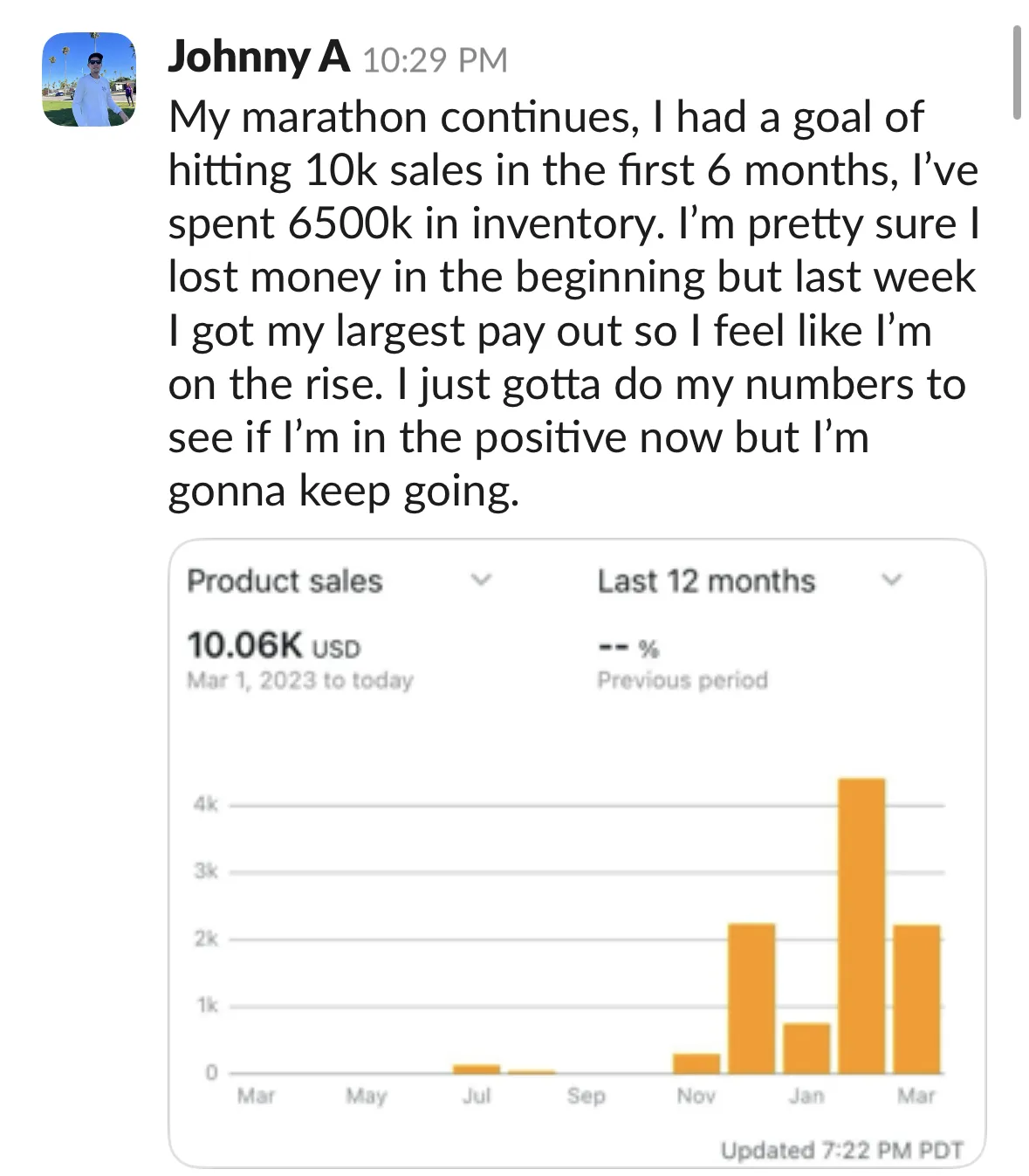This screenshot has width=1029, height=1176.
Task: Click the Previous period comparison text
Action: [683, 680]
